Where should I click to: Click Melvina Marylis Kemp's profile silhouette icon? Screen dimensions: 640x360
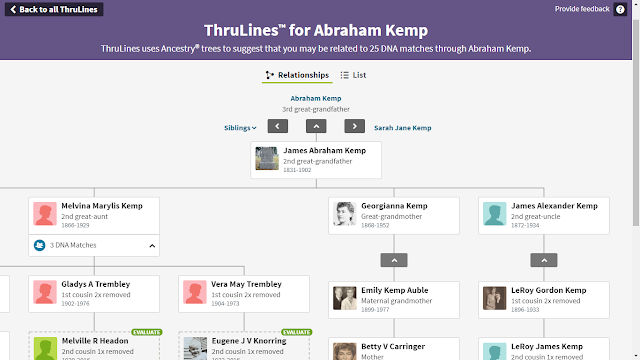click(45, 213)
